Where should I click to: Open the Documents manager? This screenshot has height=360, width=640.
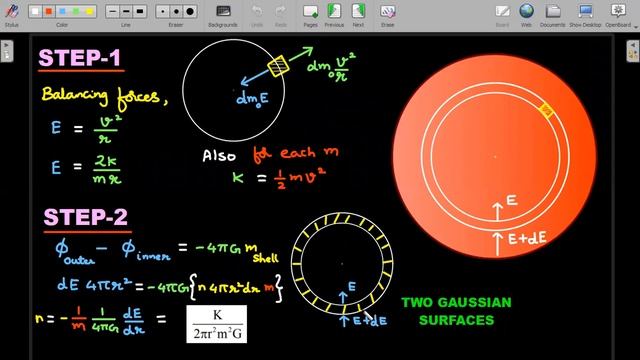coord(553,16)
